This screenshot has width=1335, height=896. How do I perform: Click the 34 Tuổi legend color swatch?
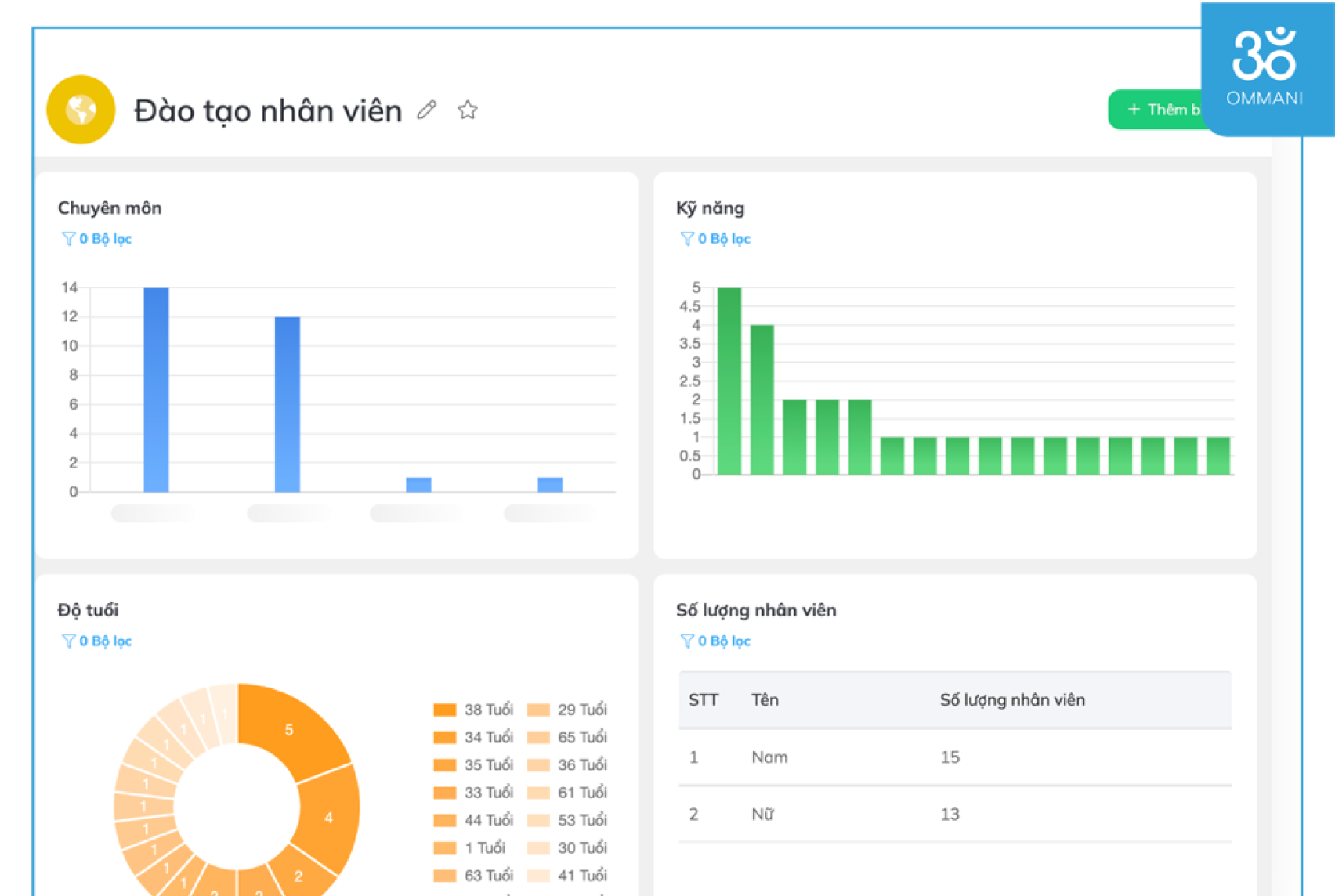445,737
